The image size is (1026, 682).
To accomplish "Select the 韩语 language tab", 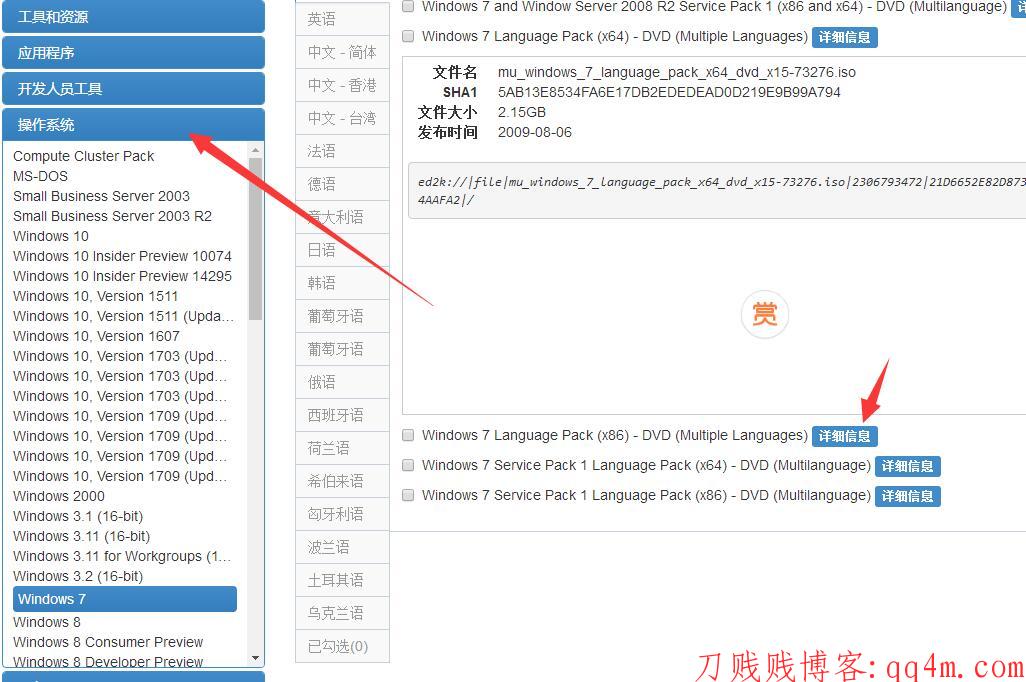I will coord(342,283).
